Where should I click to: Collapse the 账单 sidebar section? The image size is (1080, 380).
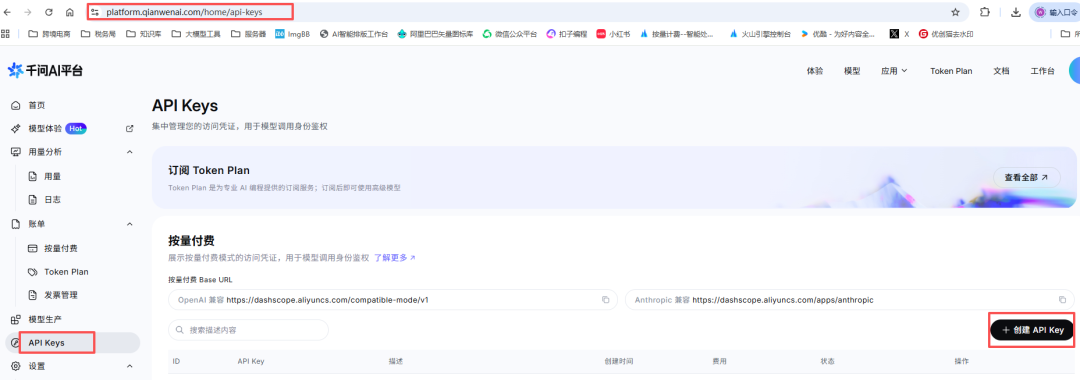click(129, 224)
